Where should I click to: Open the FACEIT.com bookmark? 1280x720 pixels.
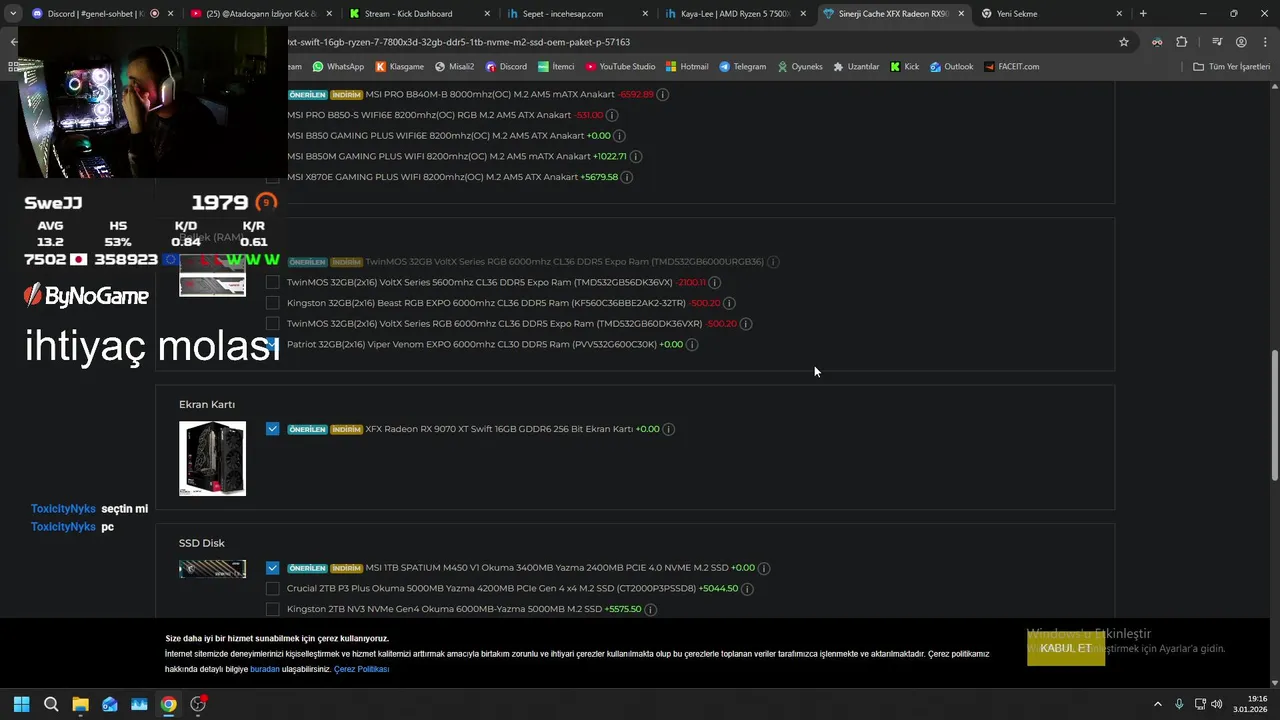click(1011, 67)
